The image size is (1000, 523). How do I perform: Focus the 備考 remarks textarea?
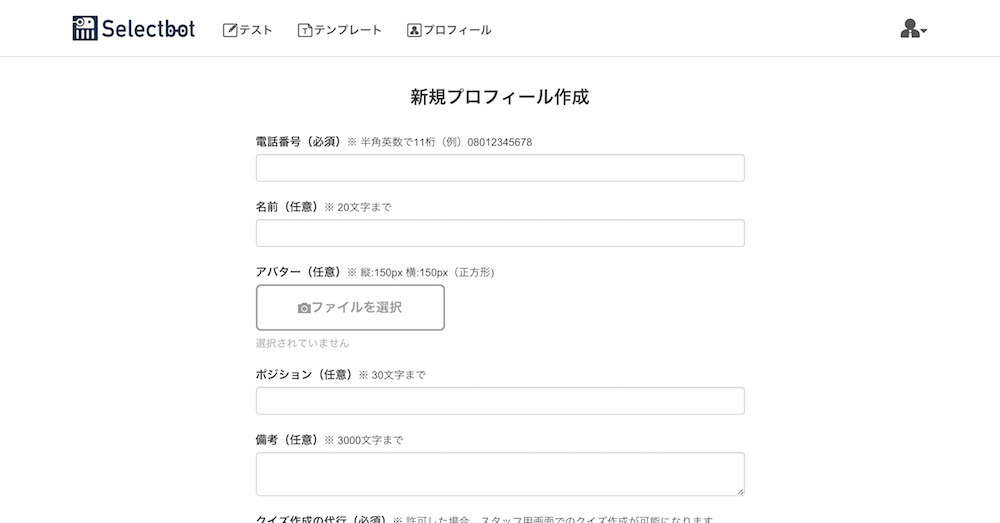click(500, 474)
